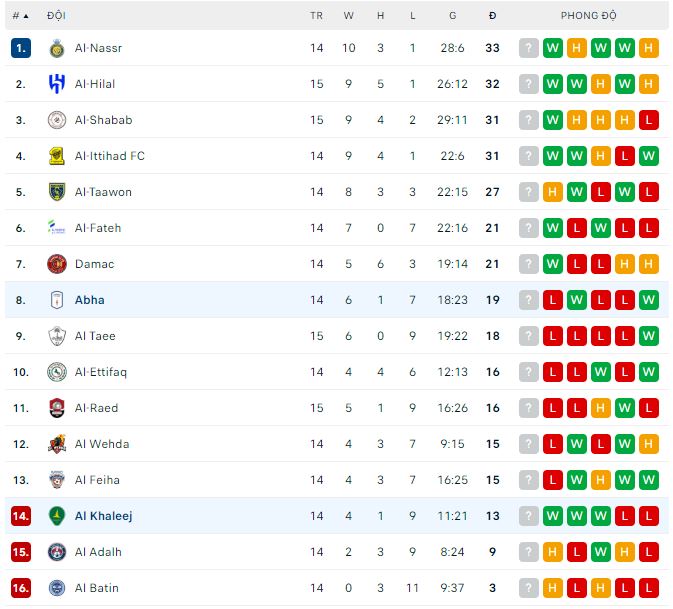Click the Al Wehda team logo
The width and height of the screenshot is (673, 609).
click(57, 444)
